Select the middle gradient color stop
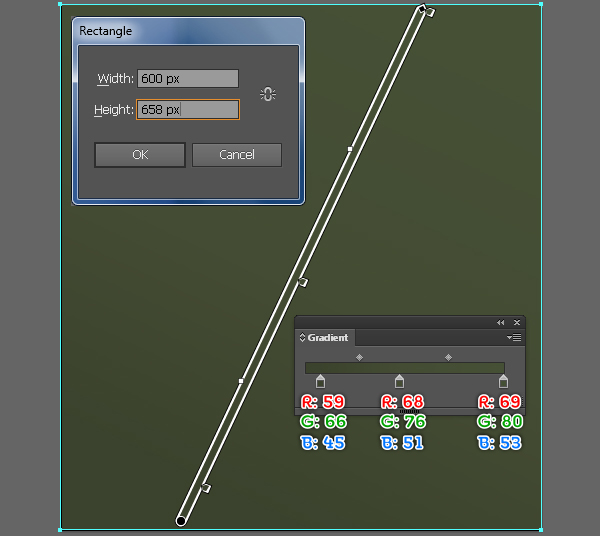 (x=399, y=381)
